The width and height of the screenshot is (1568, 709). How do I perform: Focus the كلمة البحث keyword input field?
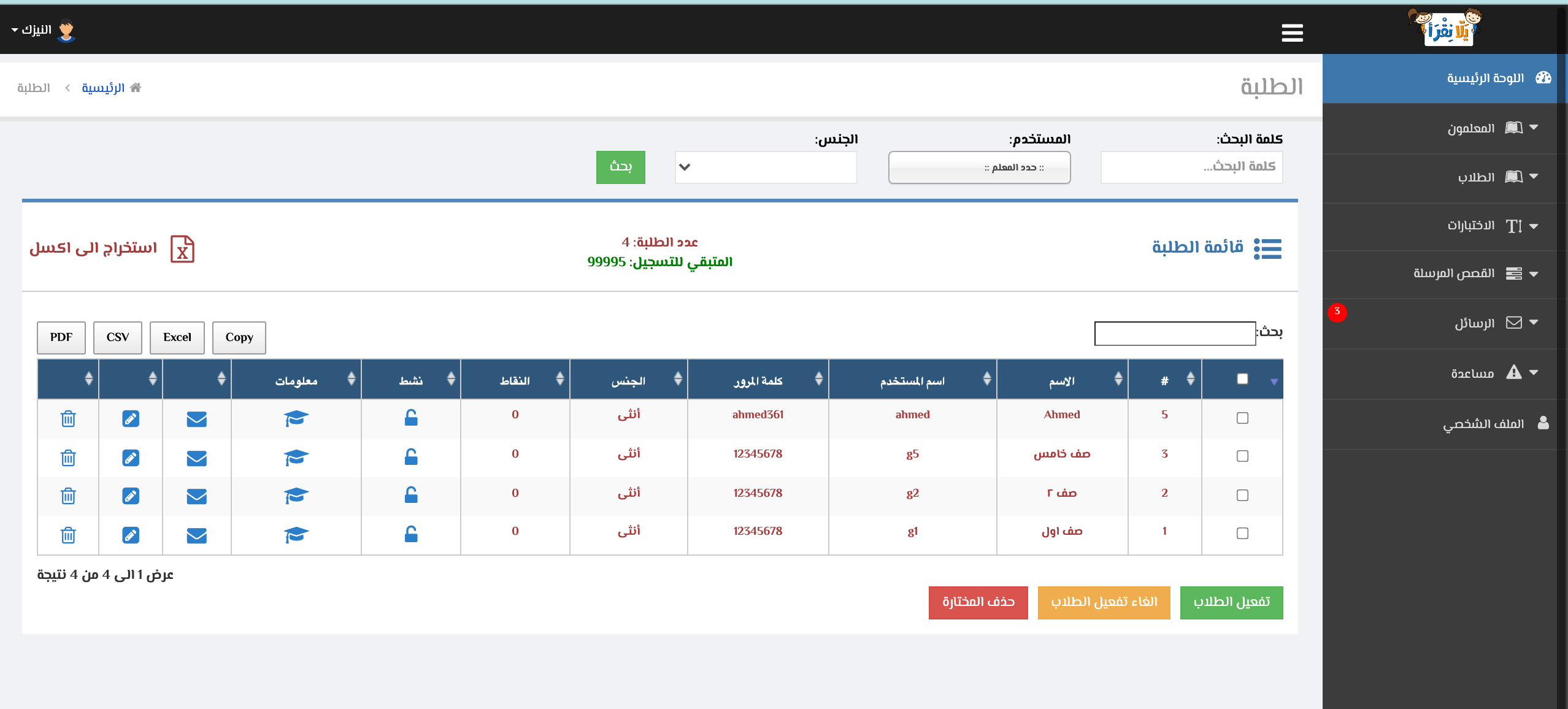(1192, 167)
